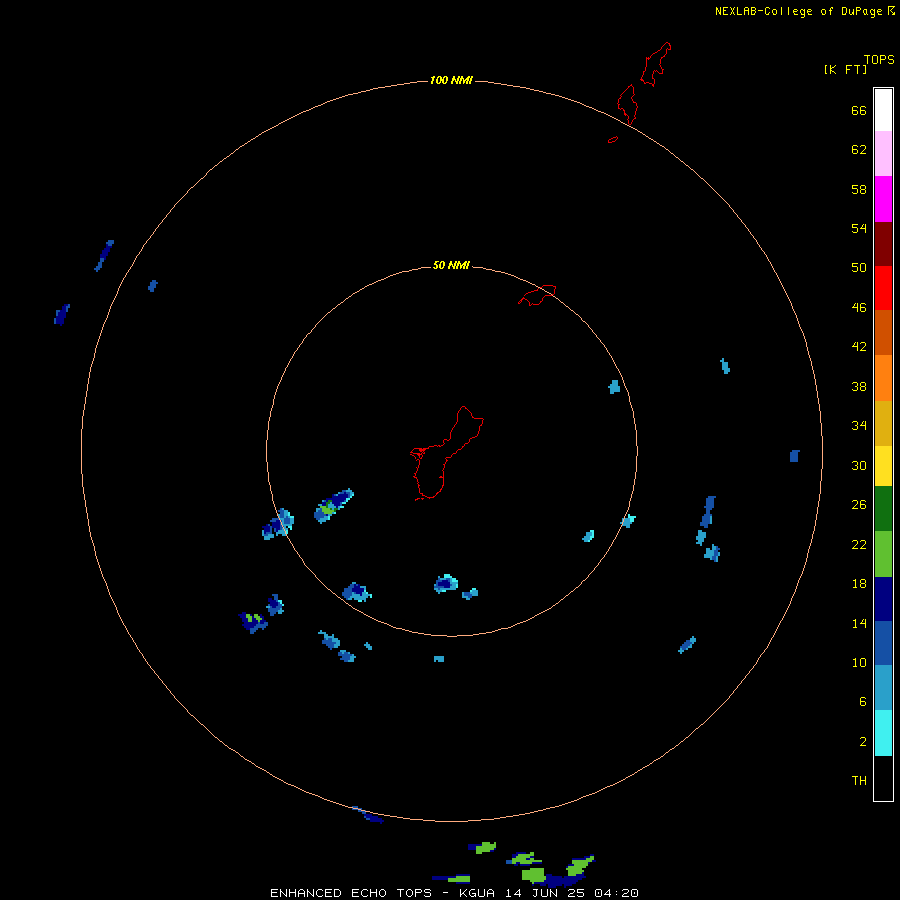Click the light pink legend swatch
The width and height of the screenshot is (900, 900).
(x=883, y=154)
